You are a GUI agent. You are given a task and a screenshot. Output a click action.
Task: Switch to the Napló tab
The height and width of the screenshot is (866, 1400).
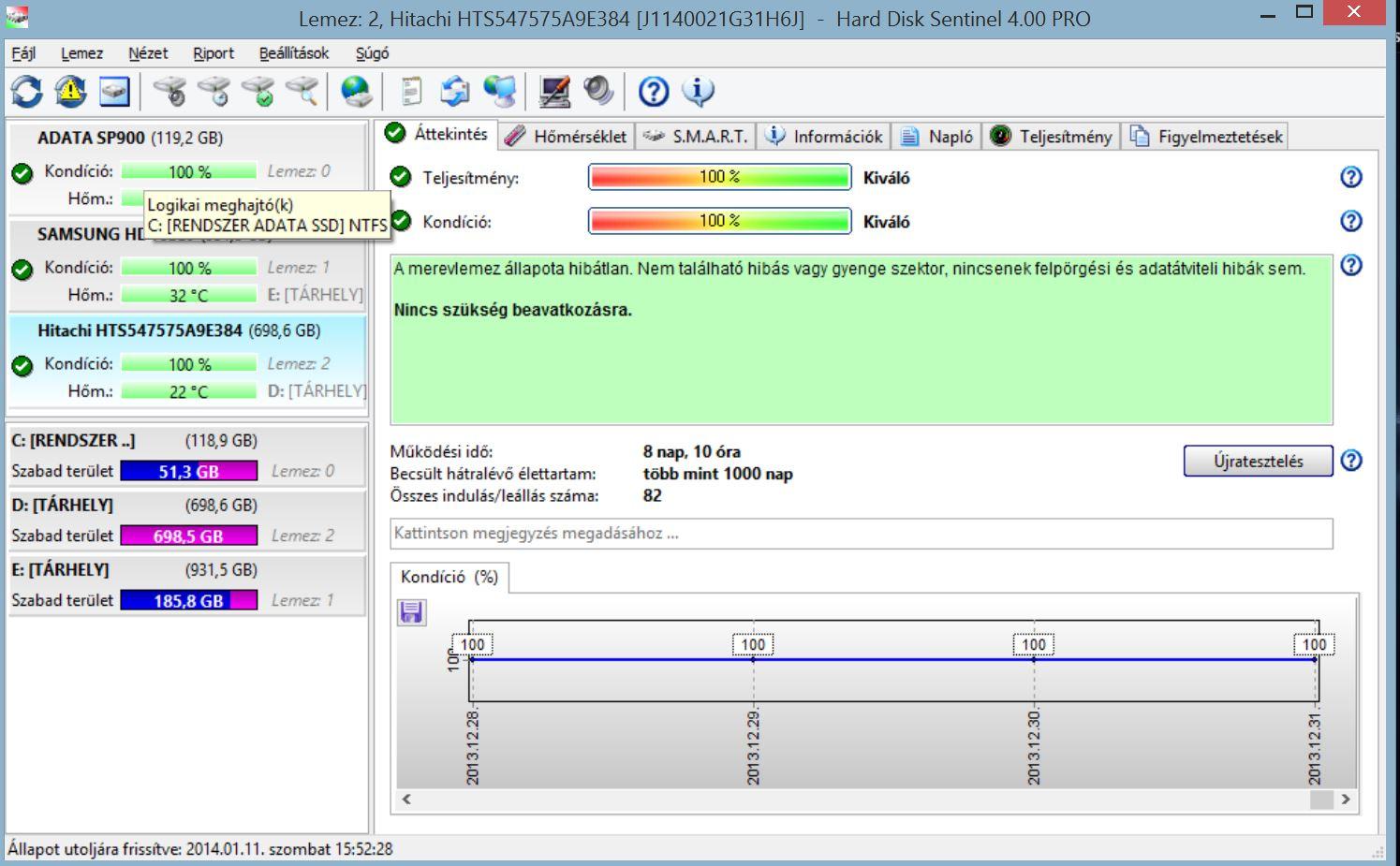point(936,136)
